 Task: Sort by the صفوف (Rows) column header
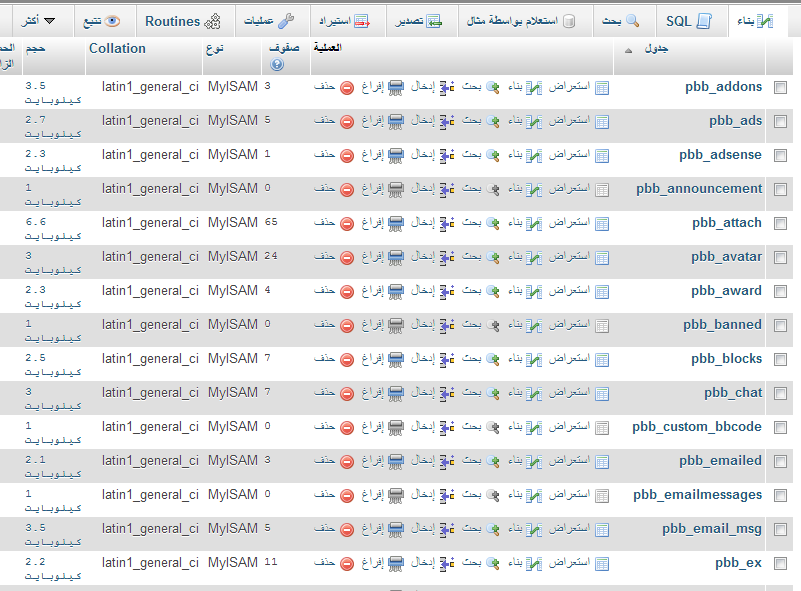pos(284,48)
